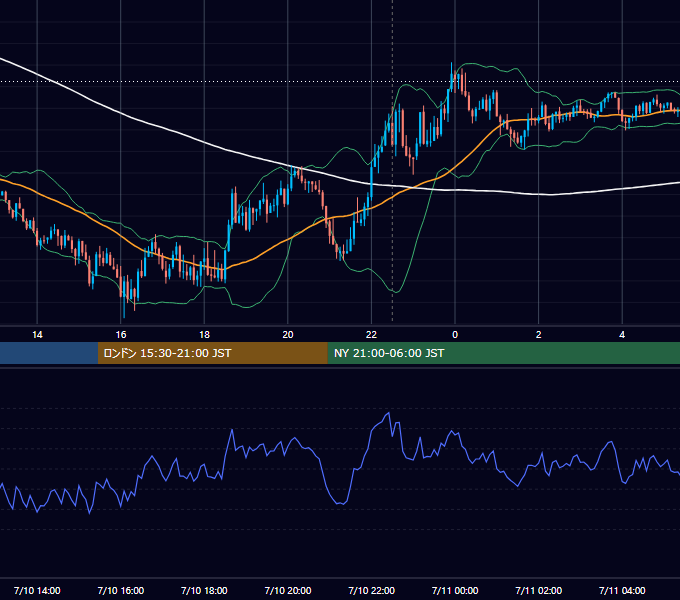Image resolution: width=680 pixels, height=600 pixels.
Task: Click the hour label 4 on time axis
Action: (x=622, y=335)
